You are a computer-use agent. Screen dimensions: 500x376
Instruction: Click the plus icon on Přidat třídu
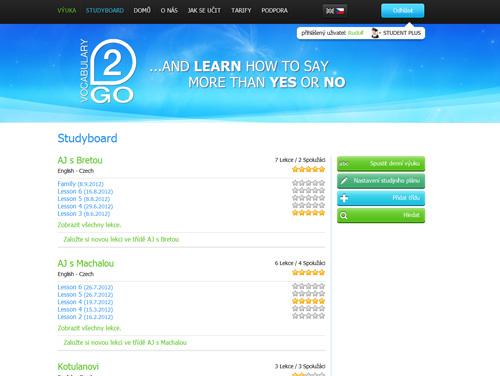344,198
